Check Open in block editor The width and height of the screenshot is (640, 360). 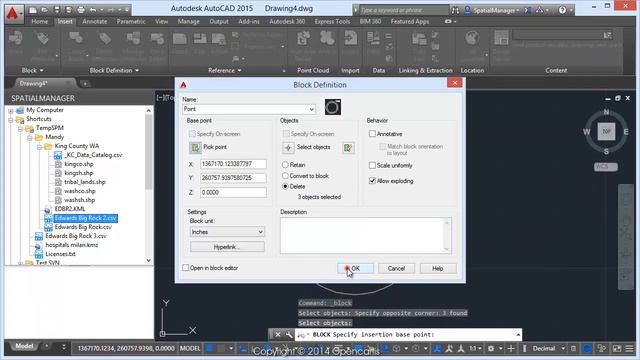point(186,268)
